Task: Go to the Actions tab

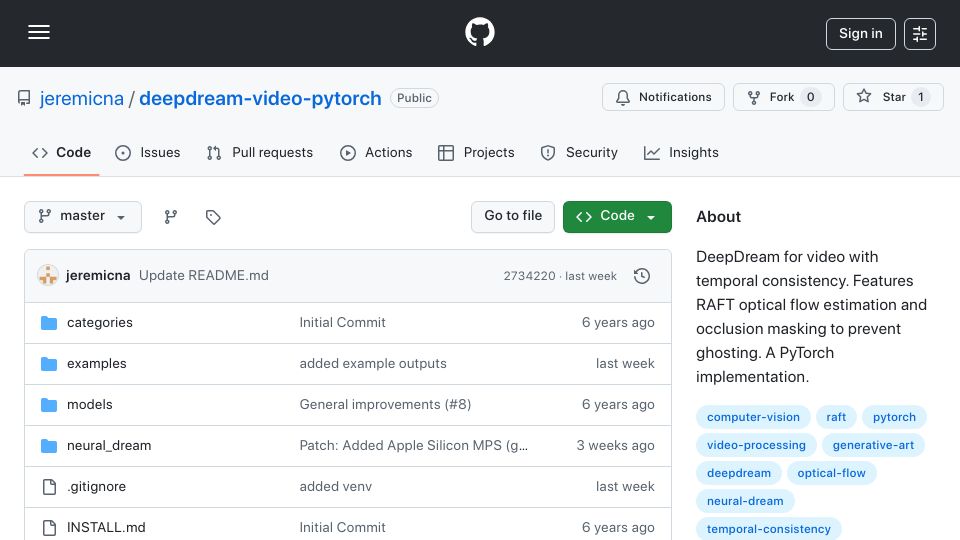Action: [376, 152]
